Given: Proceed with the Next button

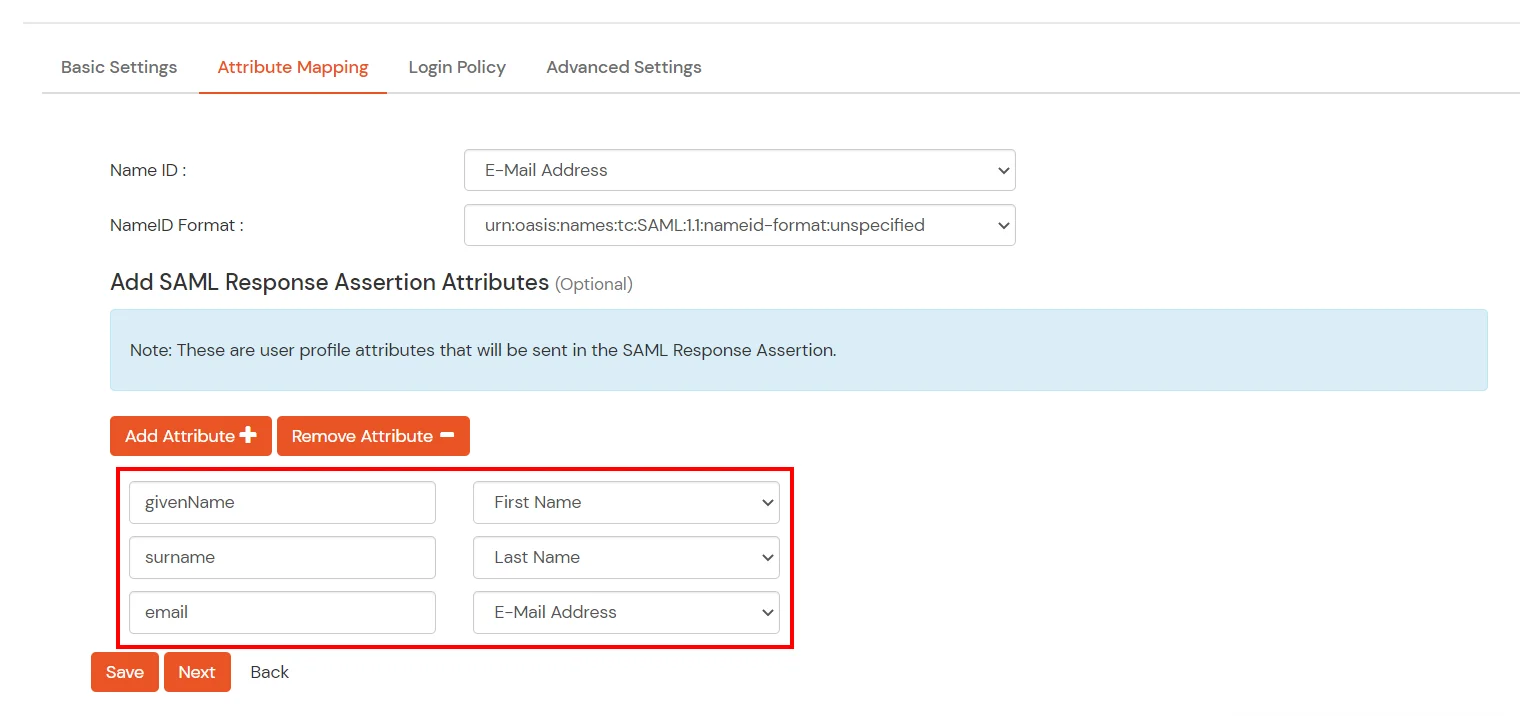Looking at the screenshot, I should pos(197,672).
